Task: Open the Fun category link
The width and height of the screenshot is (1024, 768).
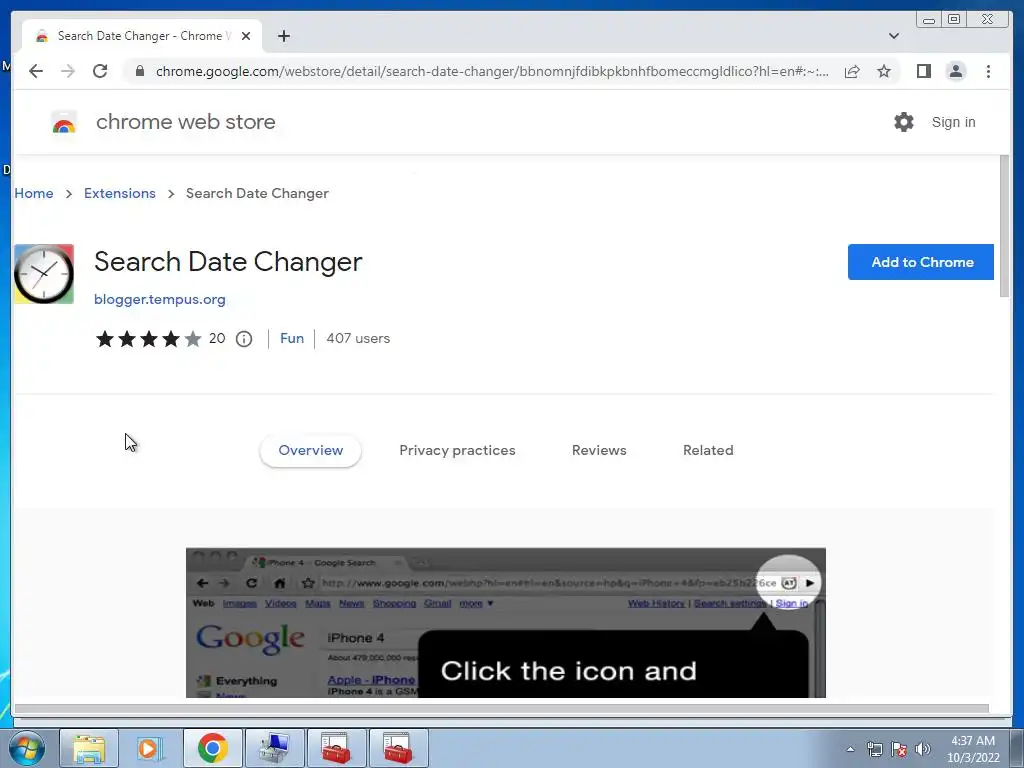Action: click(292, 338)
